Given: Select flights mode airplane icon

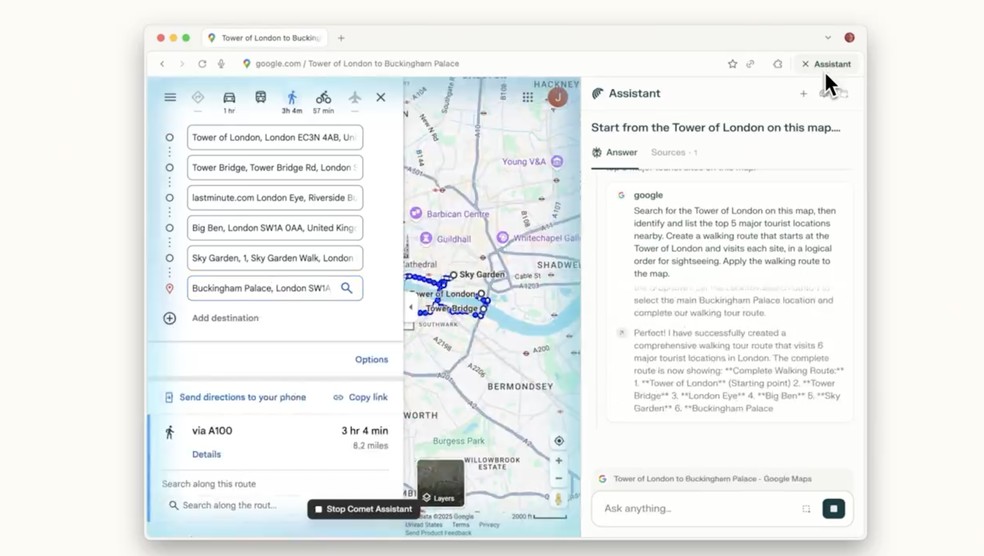Looking at the screenshot, I should 355,97.
